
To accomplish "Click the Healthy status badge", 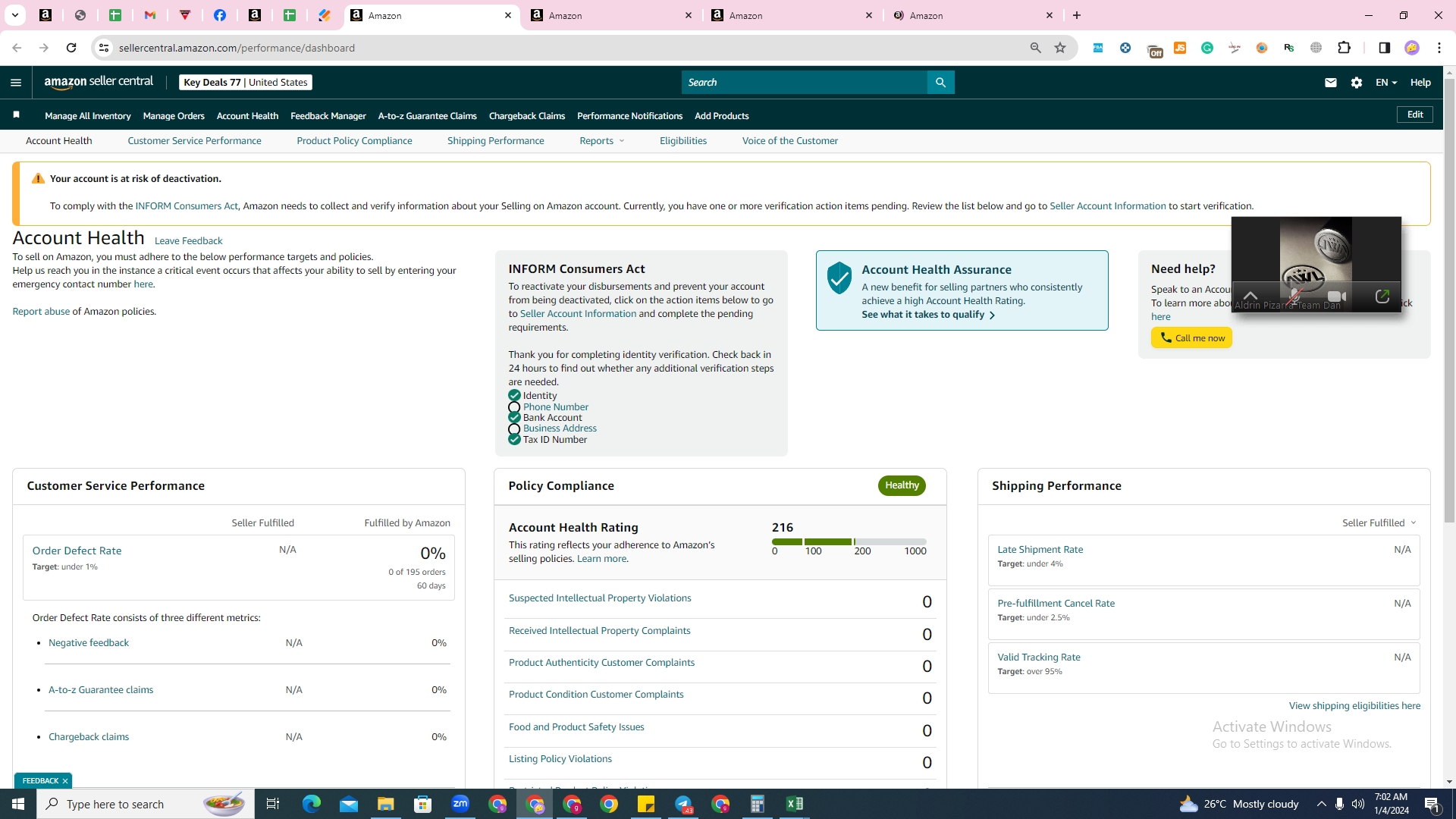I will pyautogui.click(x=902, y=485).
